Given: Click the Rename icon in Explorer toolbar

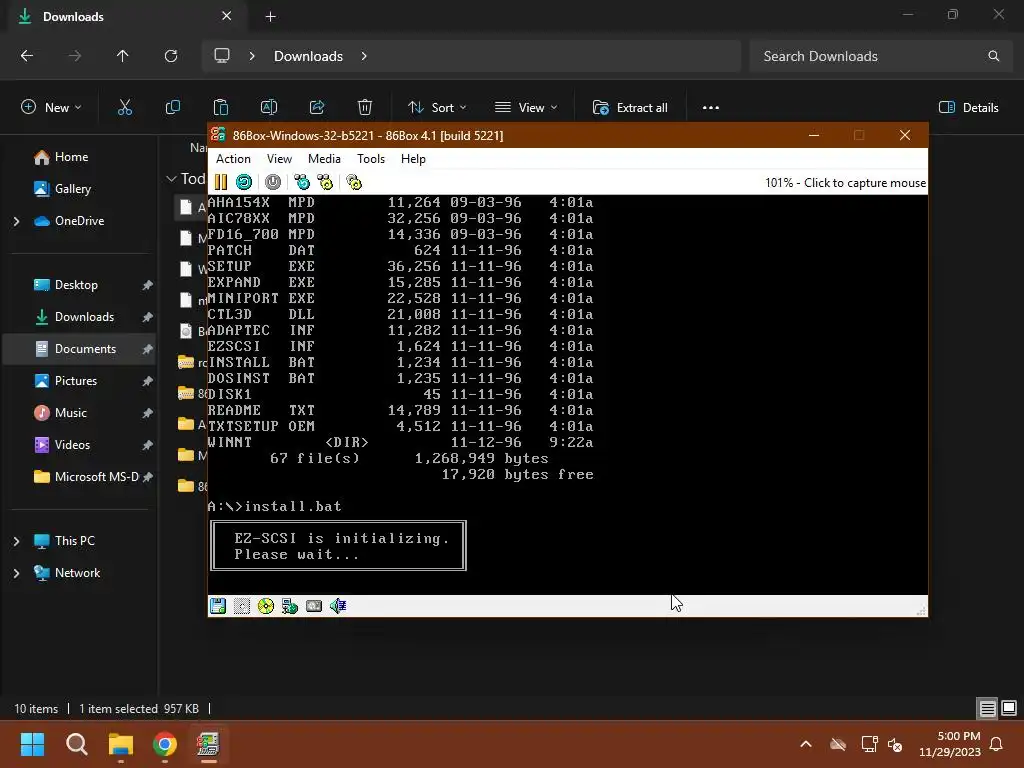Looking at the screenshot, I should coord(269,108).
